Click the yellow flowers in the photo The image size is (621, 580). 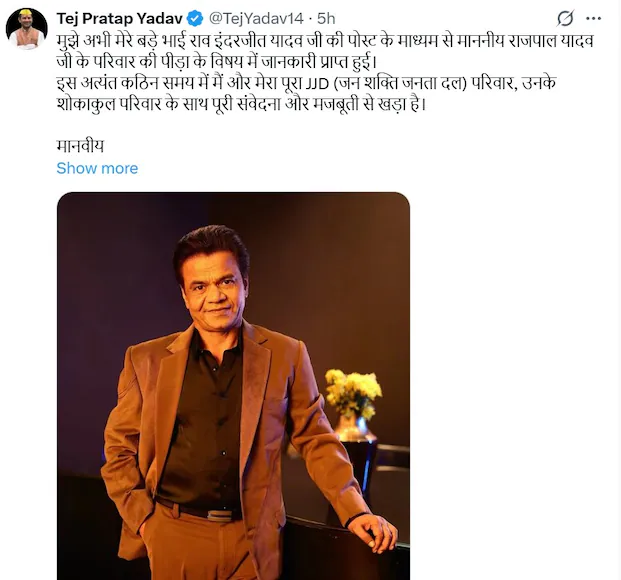pyautogui.click(x=353, y=391)
